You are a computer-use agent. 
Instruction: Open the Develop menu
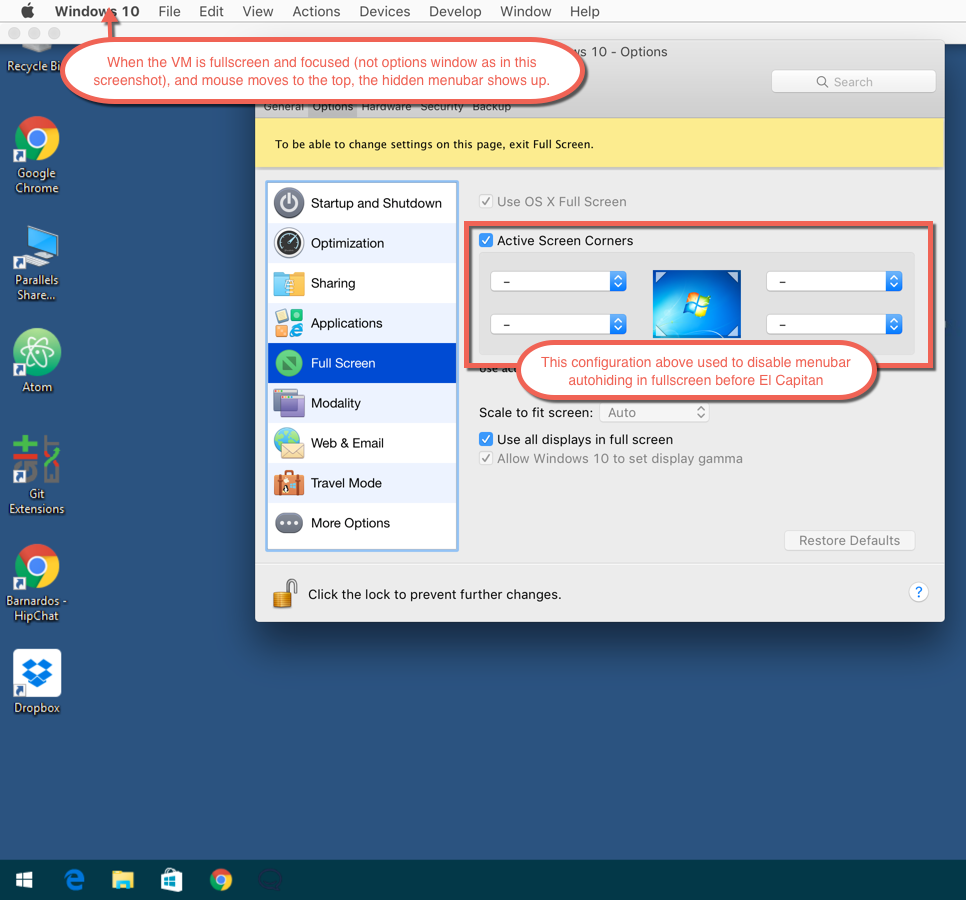[455, 11]
